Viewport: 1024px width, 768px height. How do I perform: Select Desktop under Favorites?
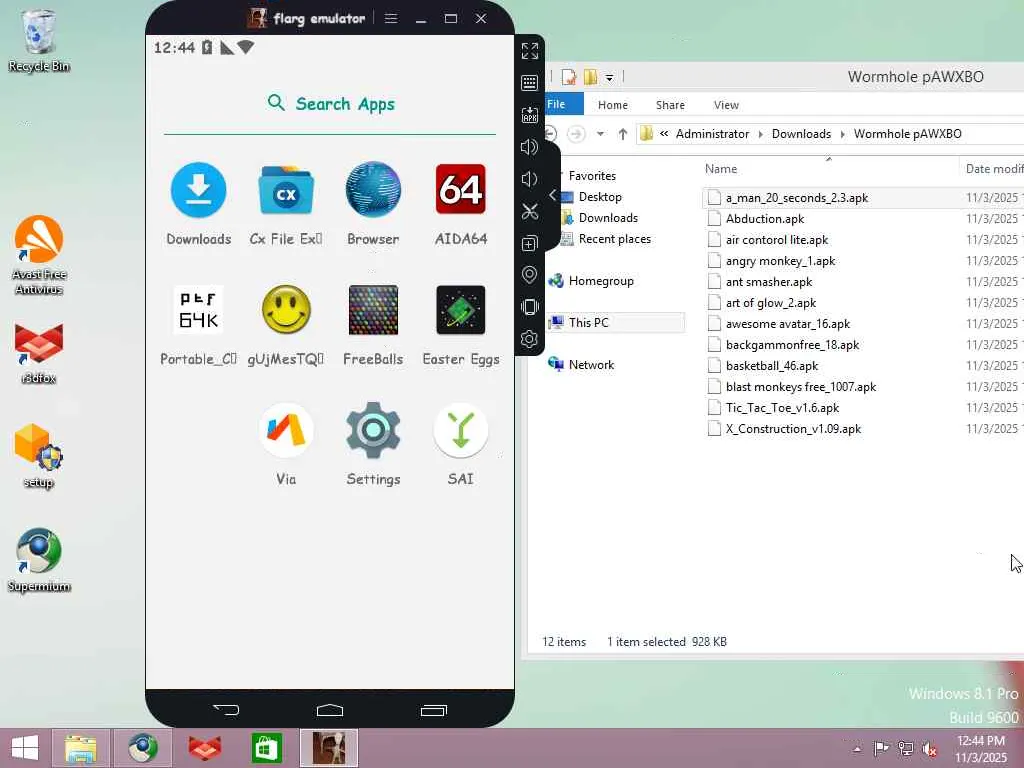(x=600, y=197)
